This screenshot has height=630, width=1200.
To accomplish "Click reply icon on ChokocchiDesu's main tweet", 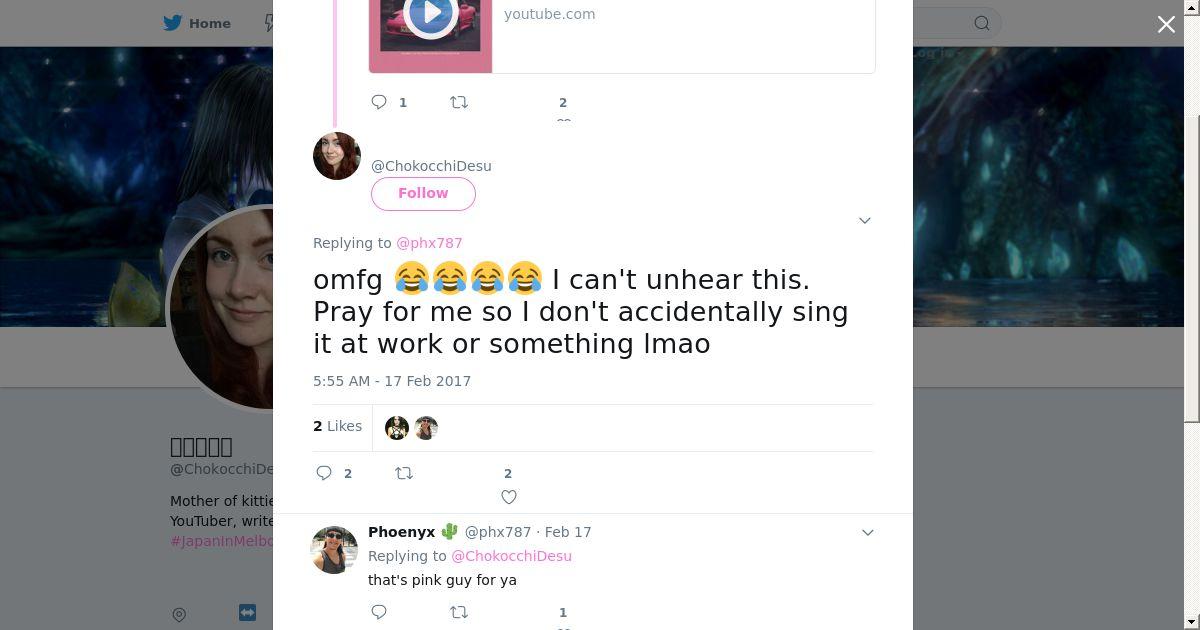I will [324, 473].
